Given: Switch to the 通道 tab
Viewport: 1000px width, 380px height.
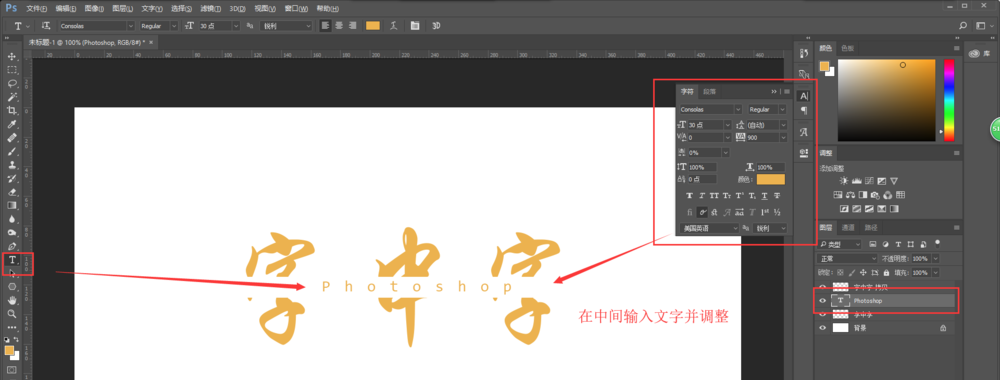Looking at the screenshot, I should (848, 228).
